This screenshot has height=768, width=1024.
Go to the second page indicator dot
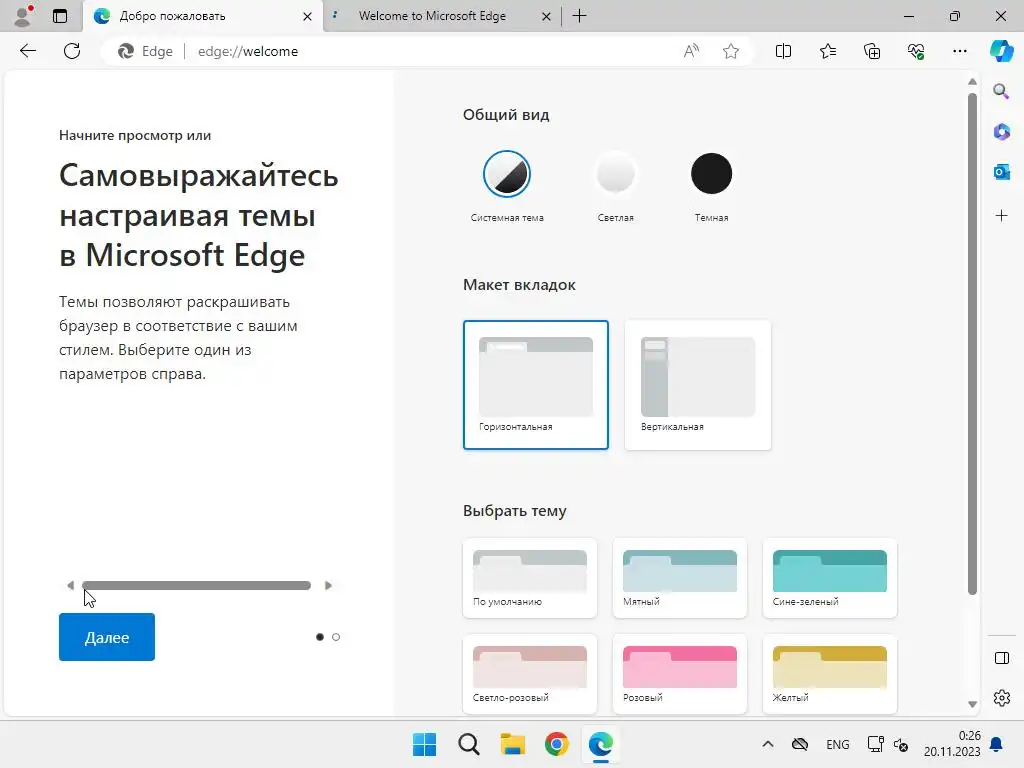(x=336, y=637)
